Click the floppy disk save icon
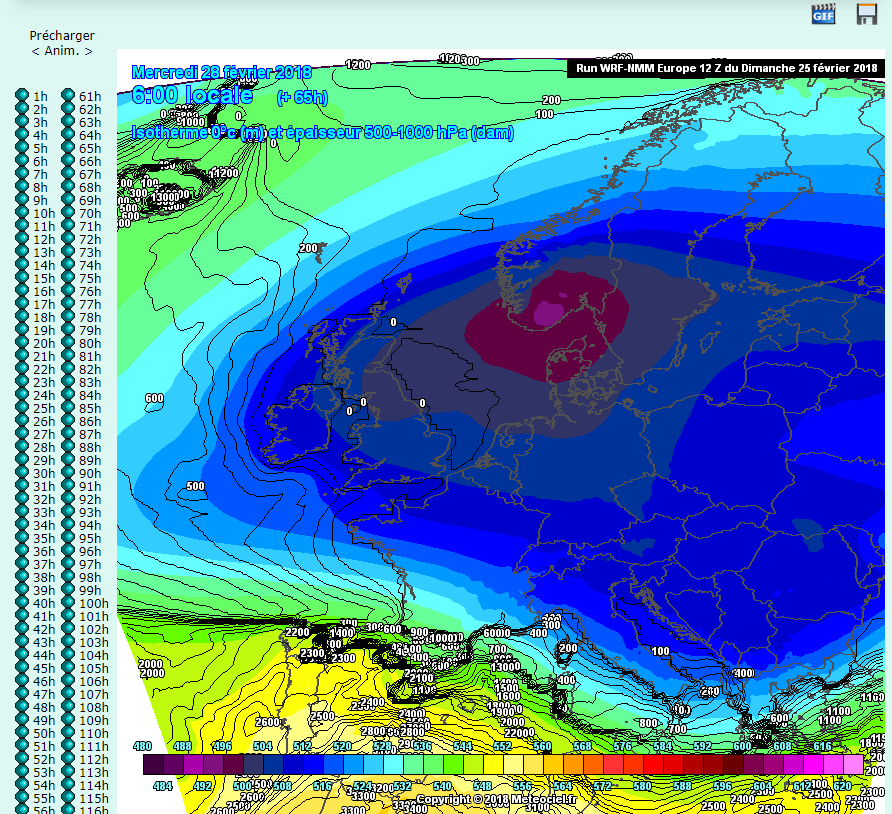Image resolution: width=892 pixels, height=814 pixels. [867, 14]
